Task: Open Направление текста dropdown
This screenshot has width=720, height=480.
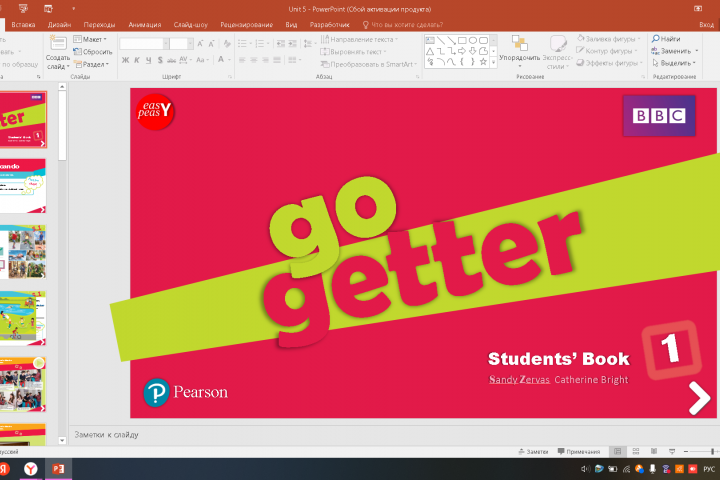Action: tap(360, 40)
